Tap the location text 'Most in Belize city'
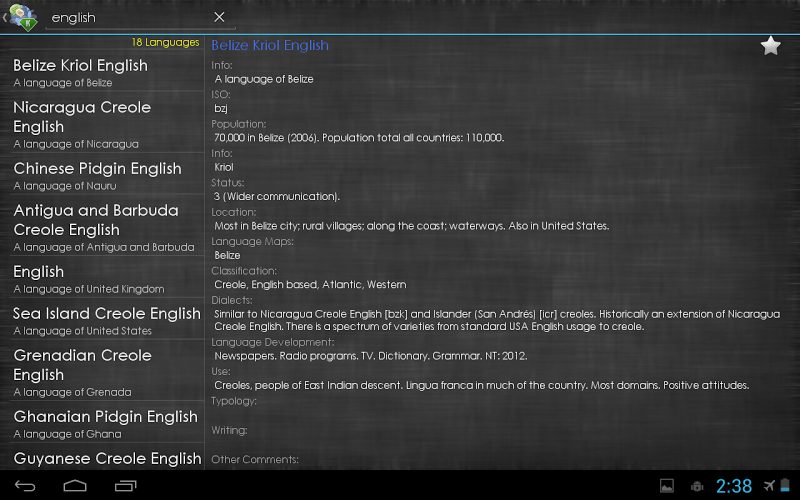 (257, 226)
